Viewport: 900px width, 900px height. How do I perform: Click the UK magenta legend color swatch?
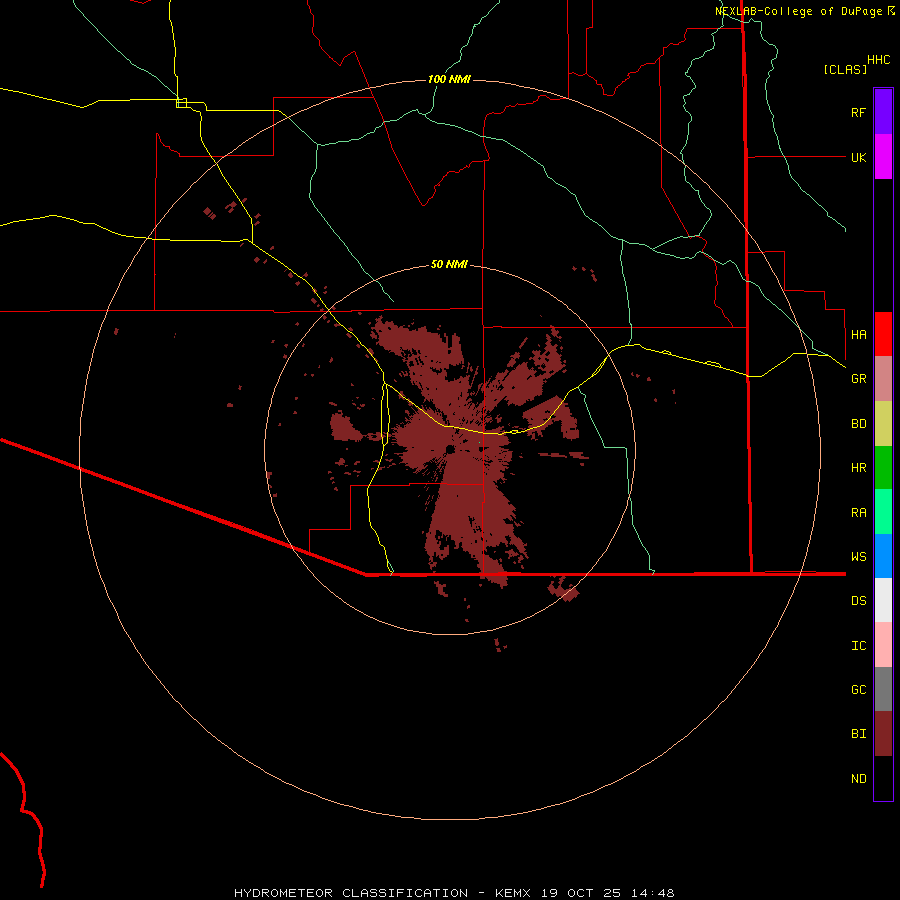883,157
